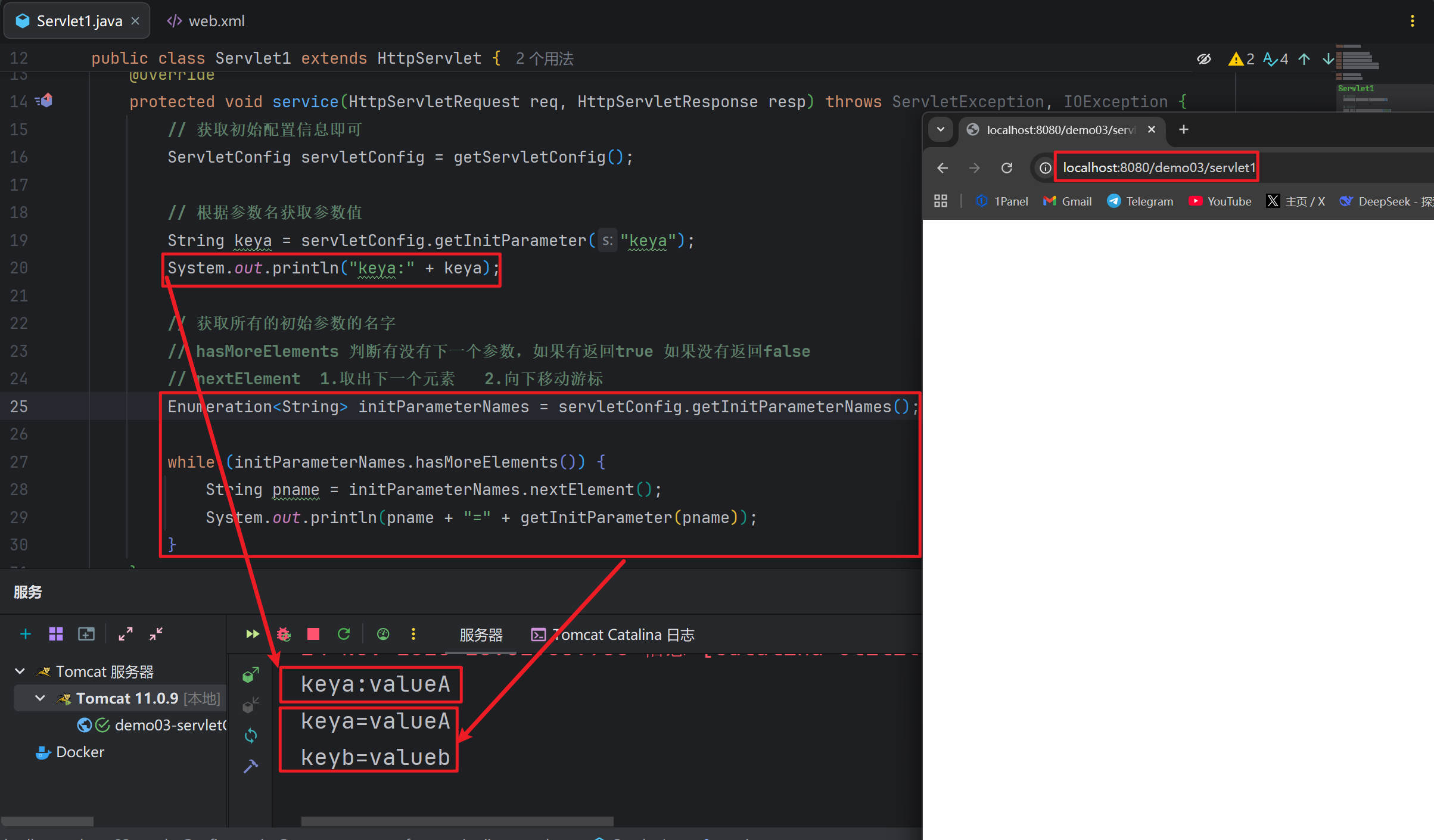Collapse the Tomcat 服务器 tree node
The width and height of the screenshot is (1434, 840).
20,671
